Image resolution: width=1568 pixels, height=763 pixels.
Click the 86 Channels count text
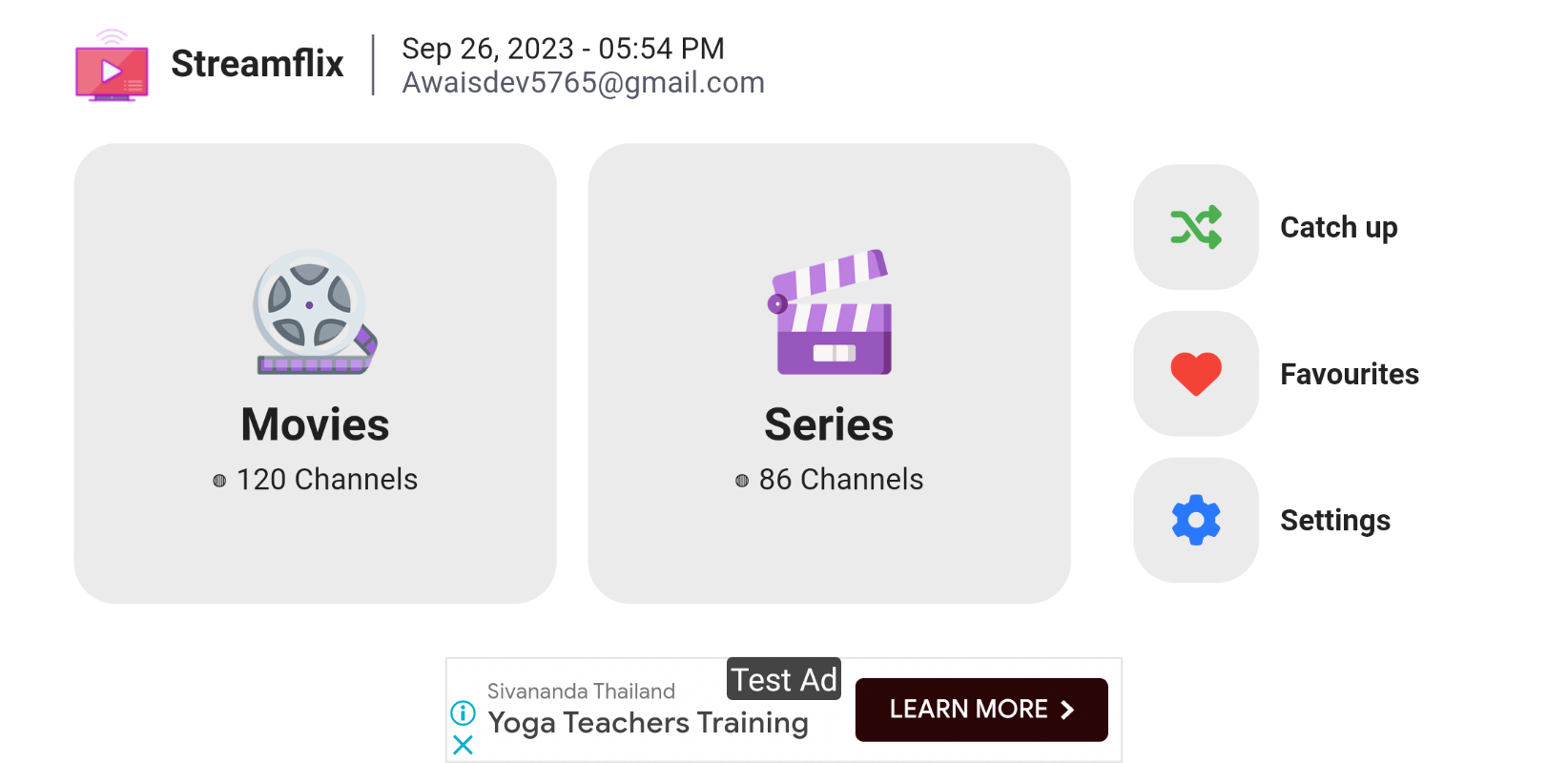click(841, 479)
